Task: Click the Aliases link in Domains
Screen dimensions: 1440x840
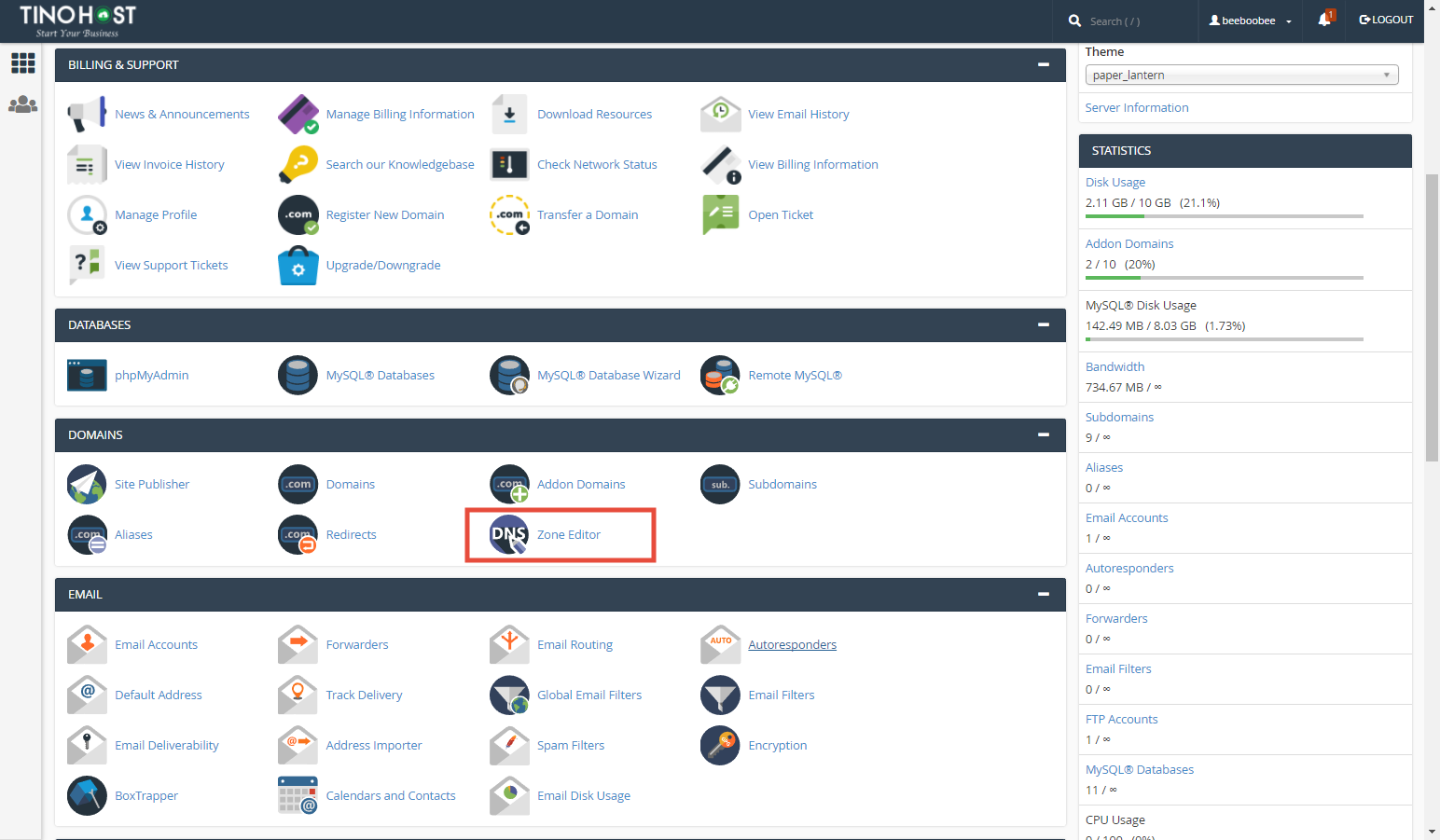Action: [x=133, y=535]
